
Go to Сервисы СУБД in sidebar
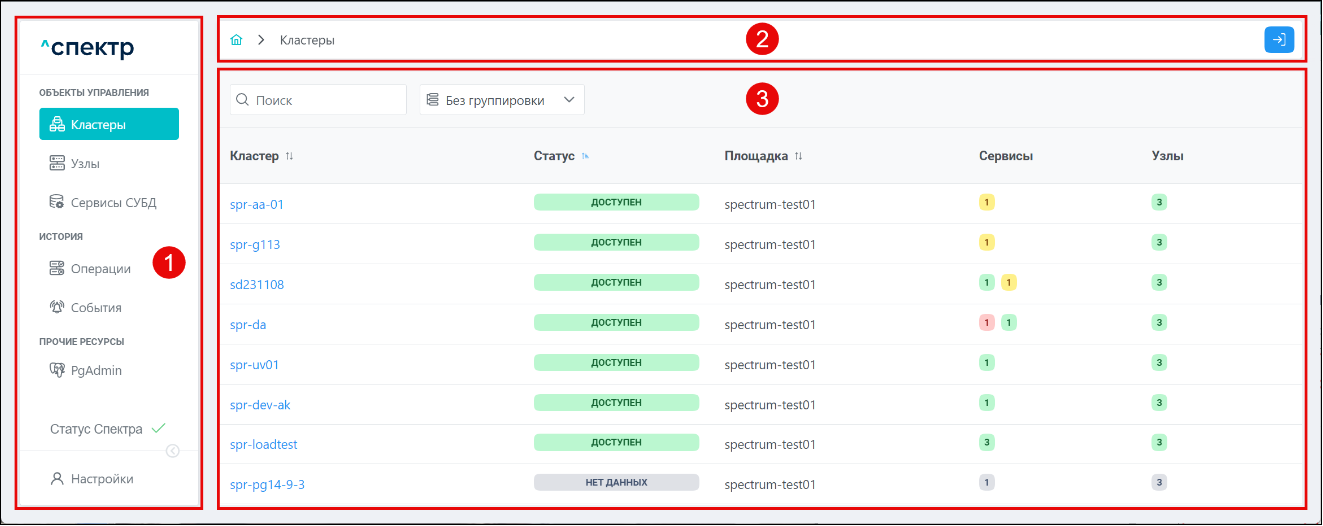click(112, 202)
